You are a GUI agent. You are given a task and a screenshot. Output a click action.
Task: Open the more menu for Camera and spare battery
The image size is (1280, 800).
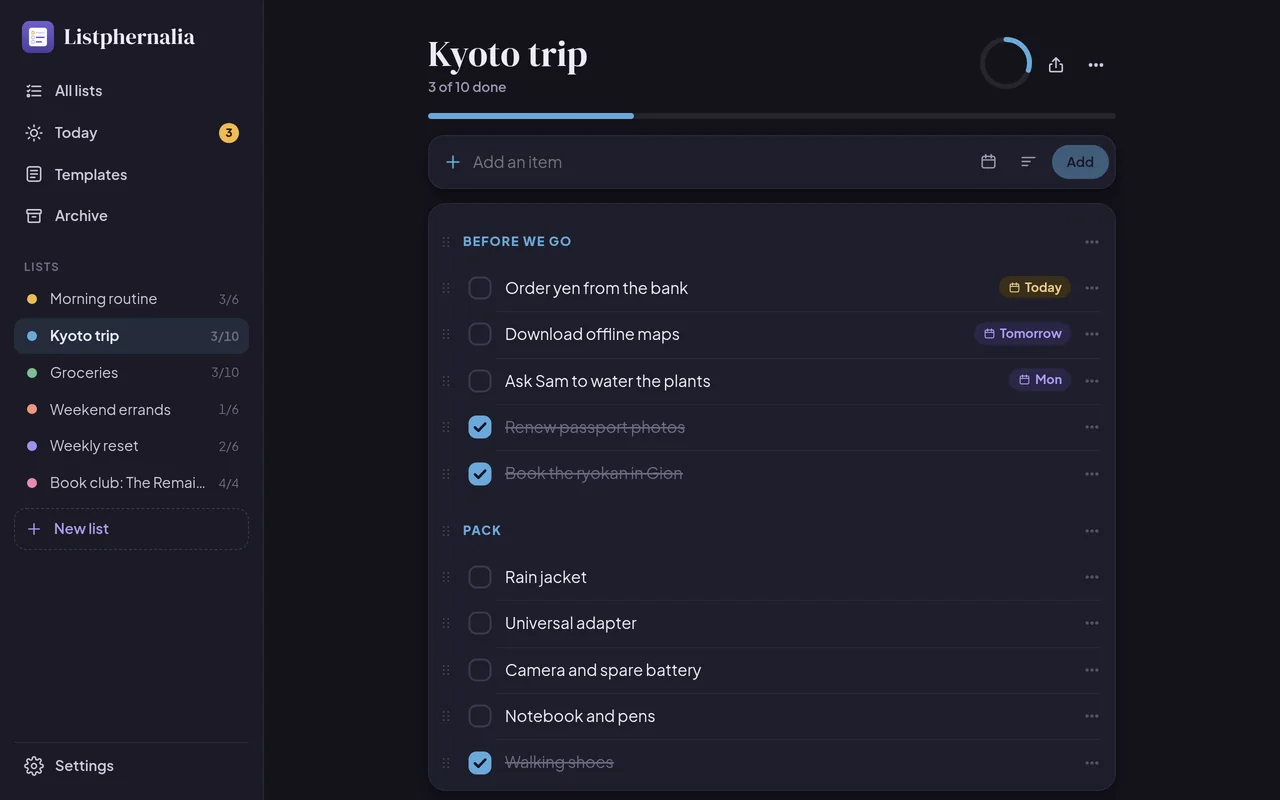tap(1092, 670)
